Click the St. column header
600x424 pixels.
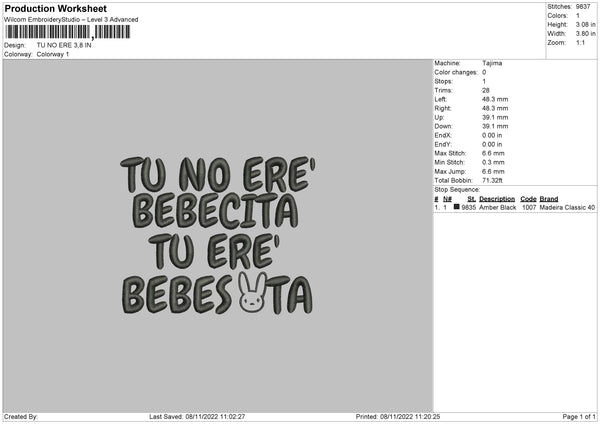[471, 199]
